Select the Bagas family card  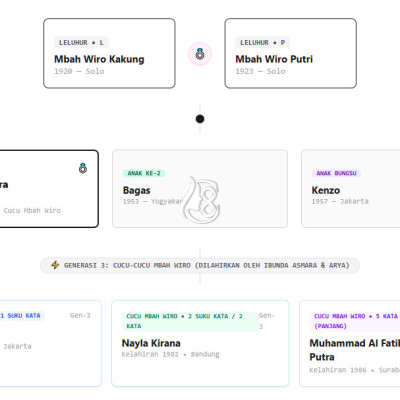click(200, 189)
